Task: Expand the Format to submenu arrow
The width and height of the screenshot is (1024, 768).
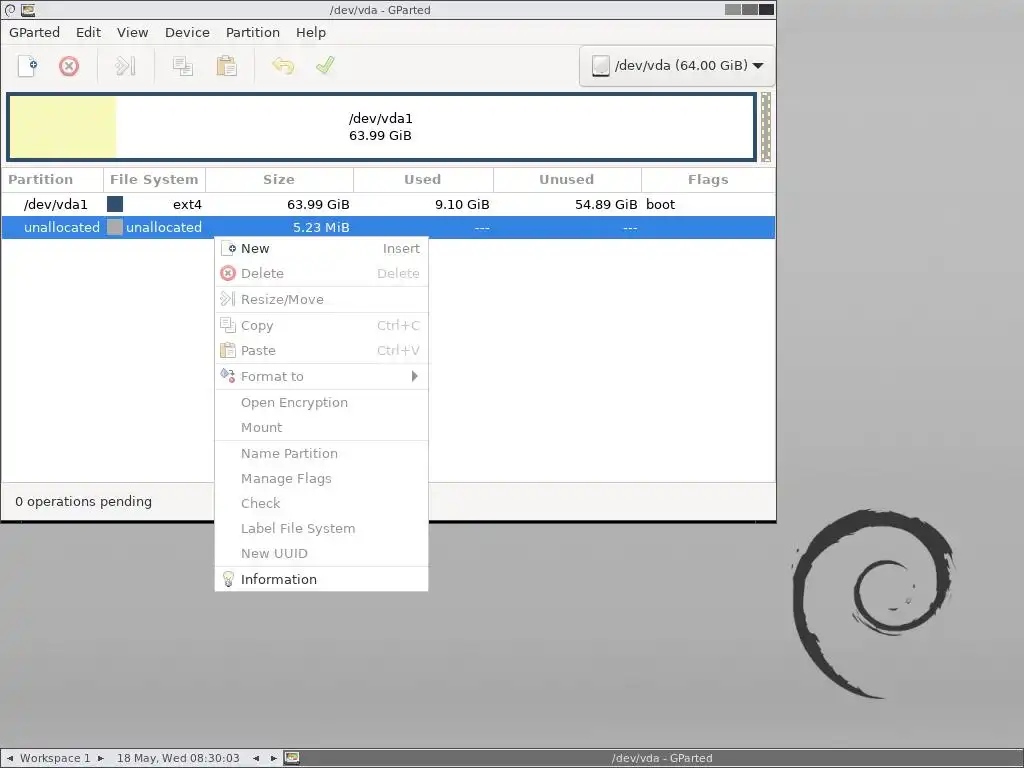Action: pos(414,376)
